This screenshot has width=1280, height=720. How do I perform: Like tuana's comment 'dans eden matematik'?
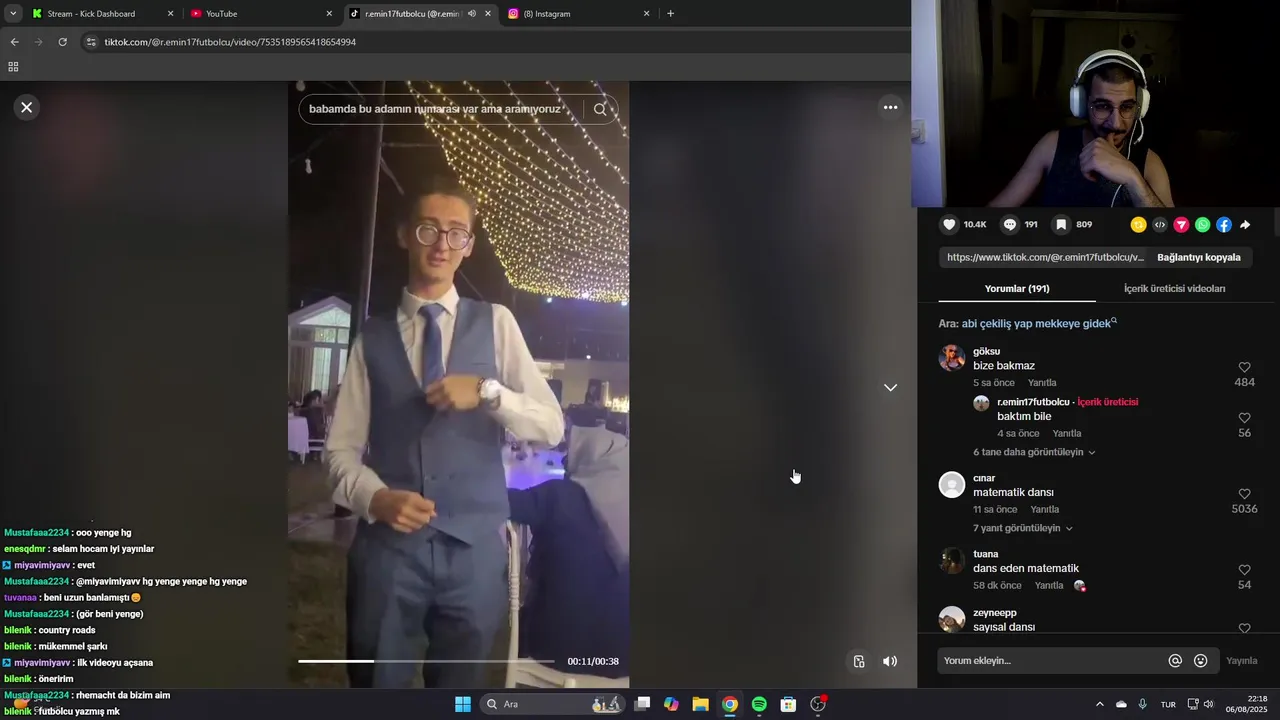pyautogui.click(x=1244, y=570)
